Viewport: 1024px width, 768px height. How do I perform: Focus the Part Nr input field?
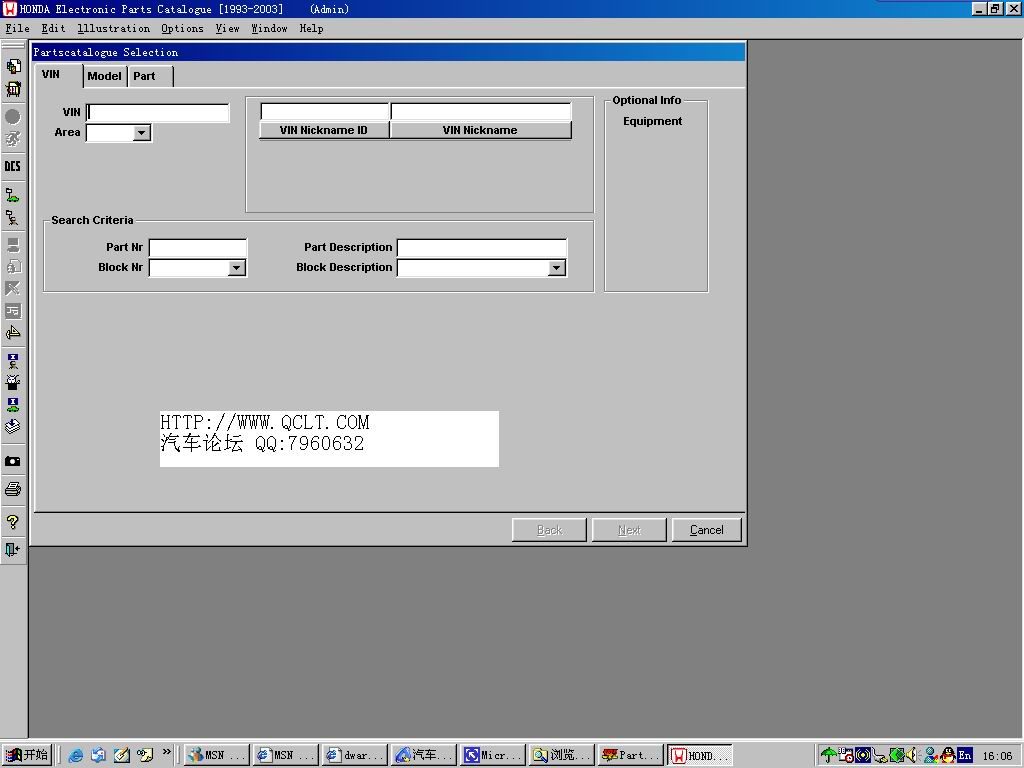pos(198,248)
